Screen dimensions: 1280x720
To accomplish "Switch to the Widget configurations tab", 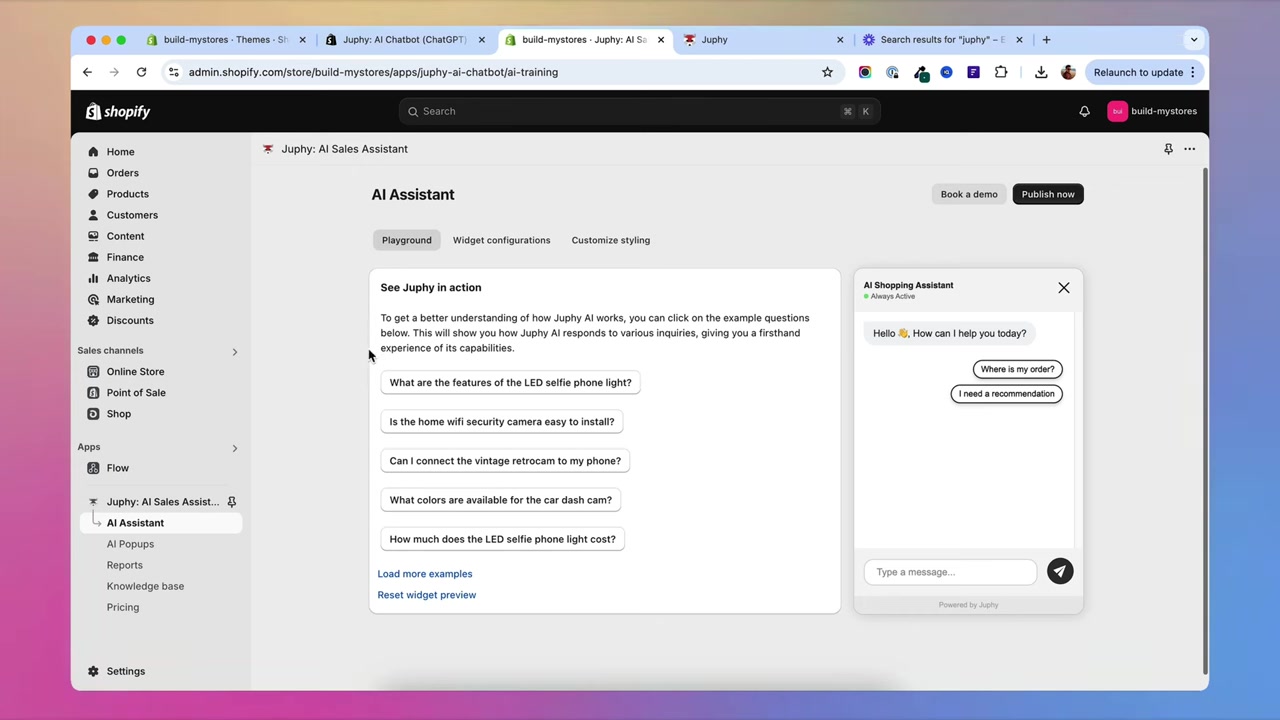I will 501,240.
